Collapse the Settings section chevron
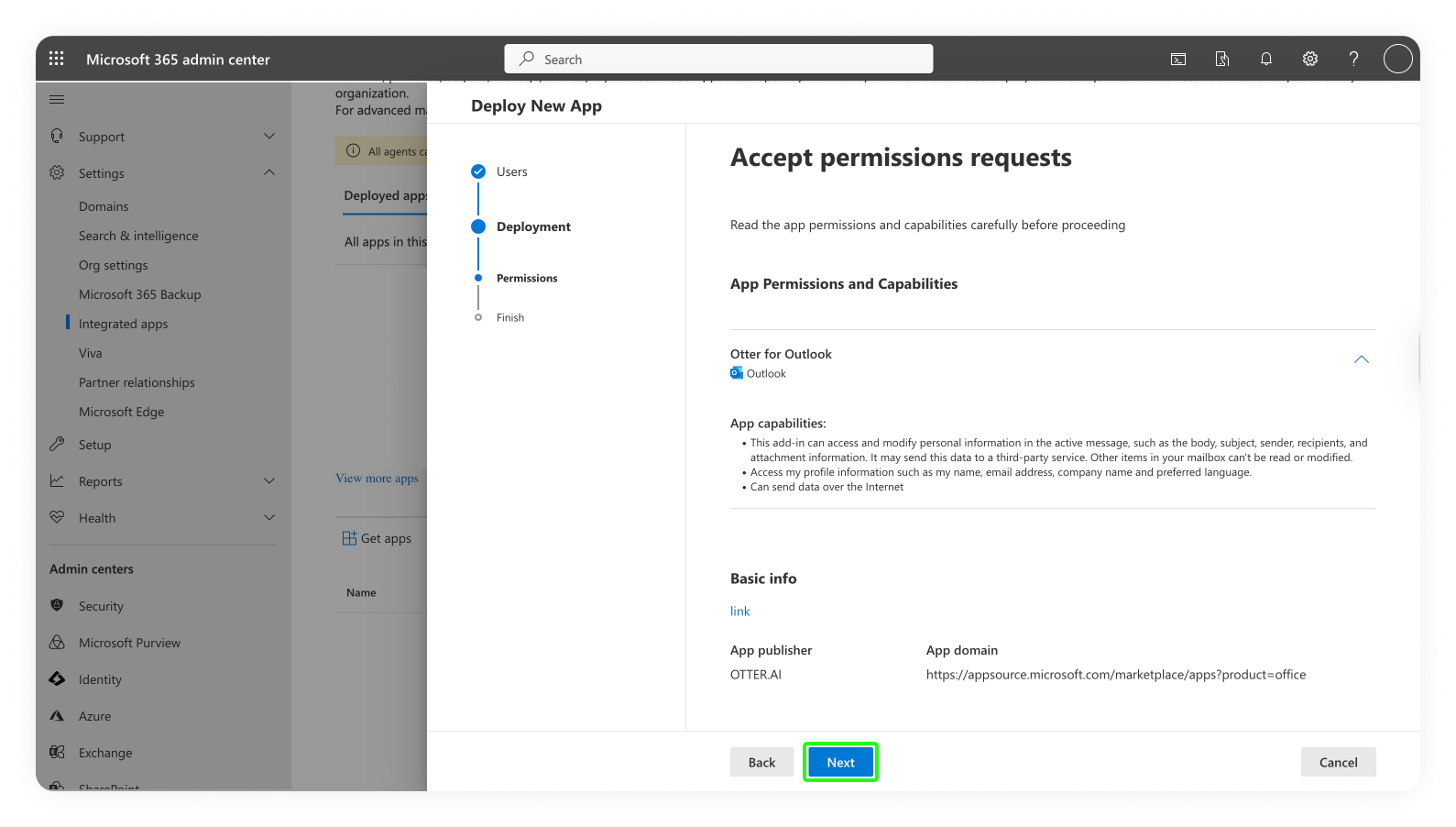The width and height of the screenshot is (1456, 827). point(269,172)
